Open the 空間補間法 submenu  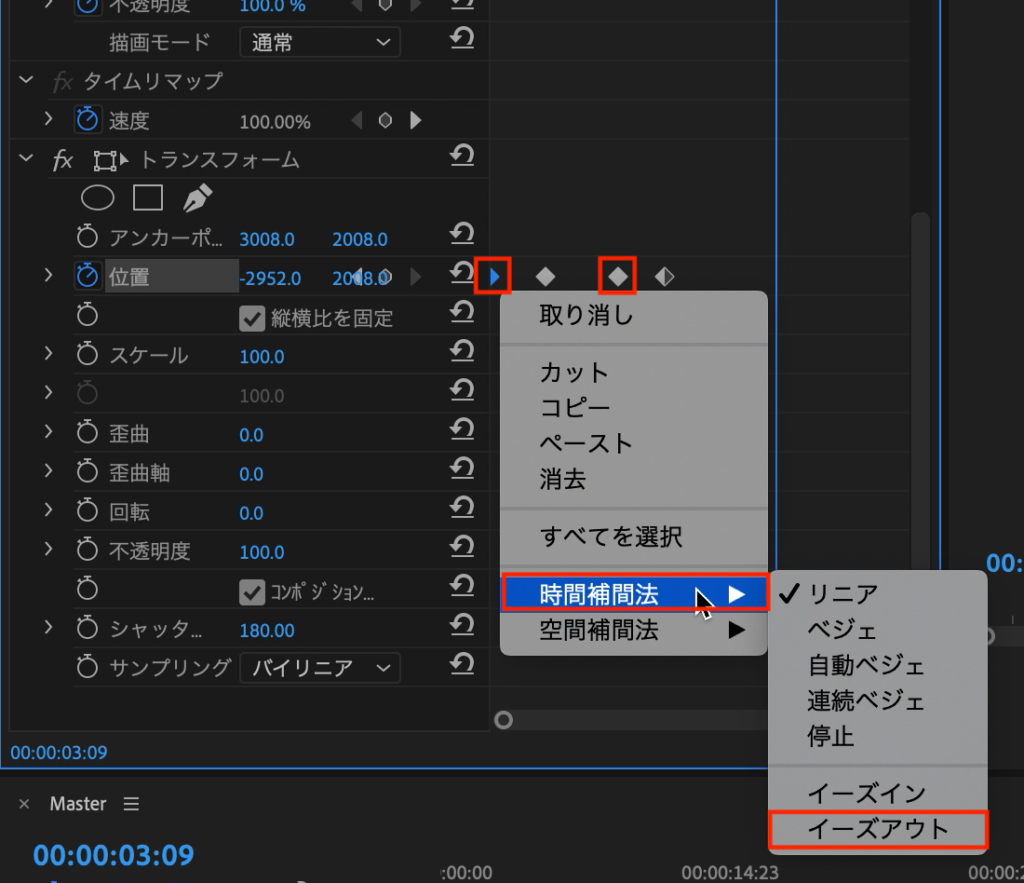pyautogui.click(x=633, y=630)
